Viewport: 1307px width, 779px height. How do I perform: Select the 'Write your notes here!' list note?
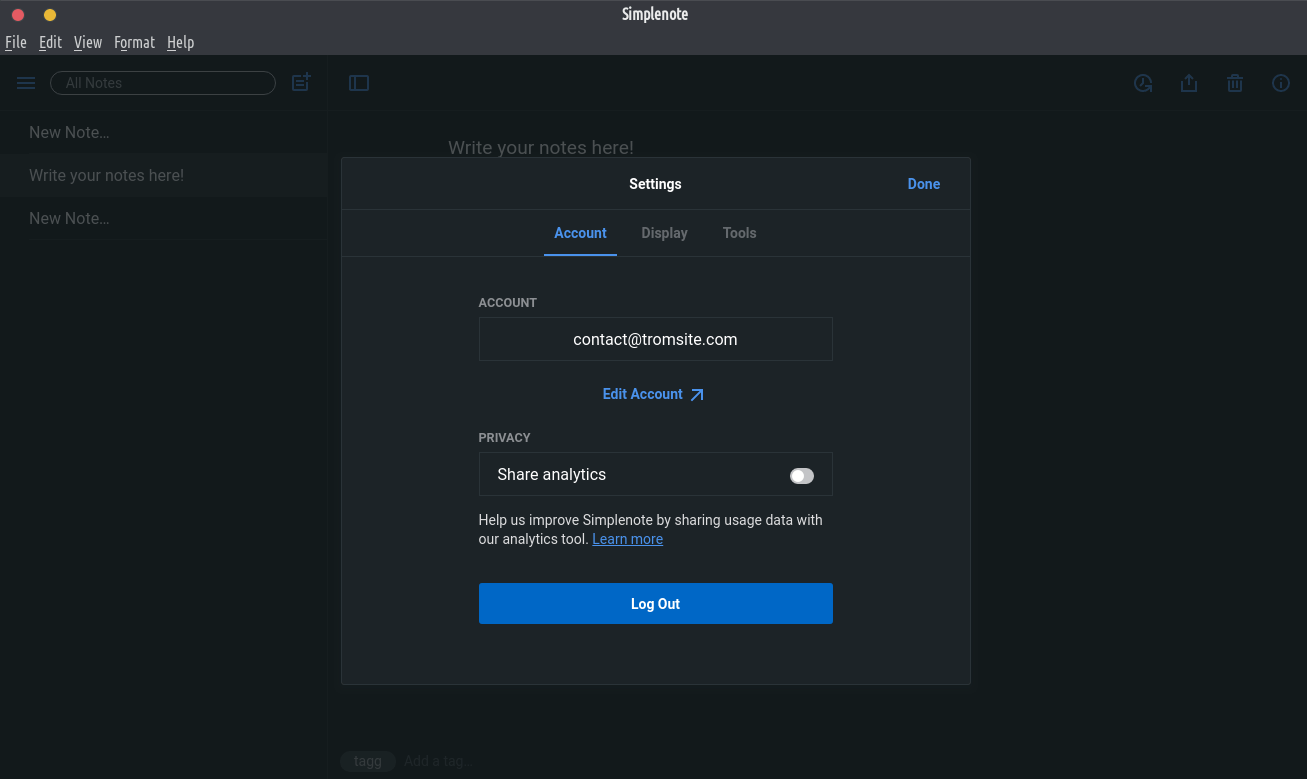click(164, 175)
